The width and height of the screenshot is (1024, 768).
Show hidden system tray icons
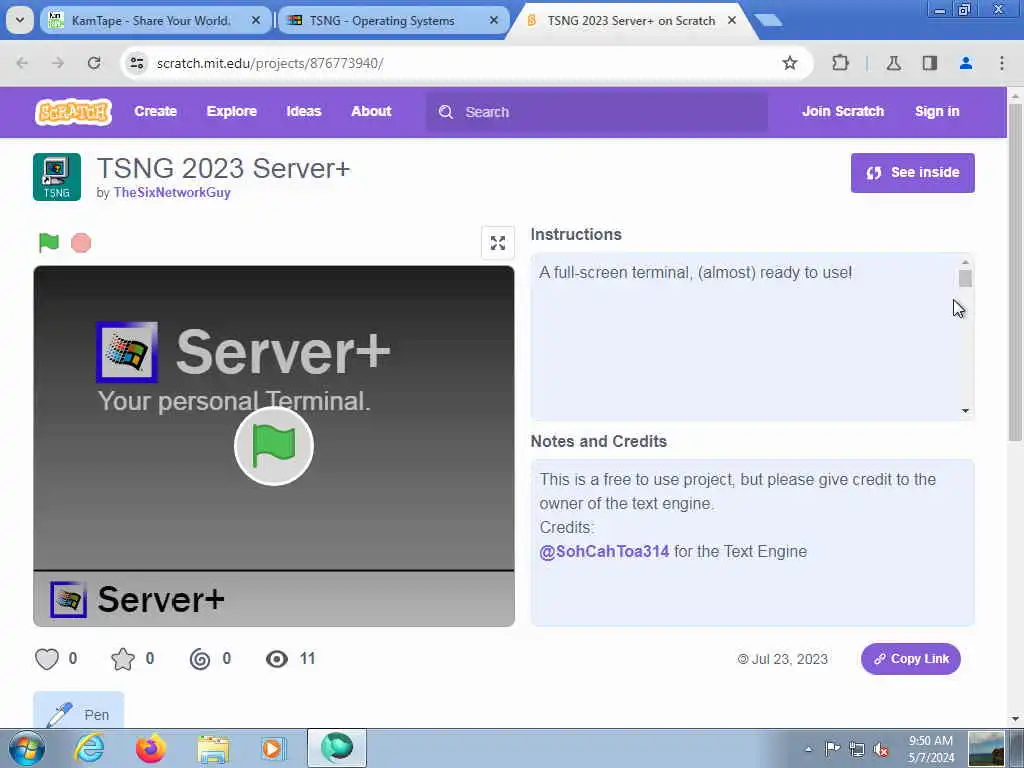coord(808,749)
